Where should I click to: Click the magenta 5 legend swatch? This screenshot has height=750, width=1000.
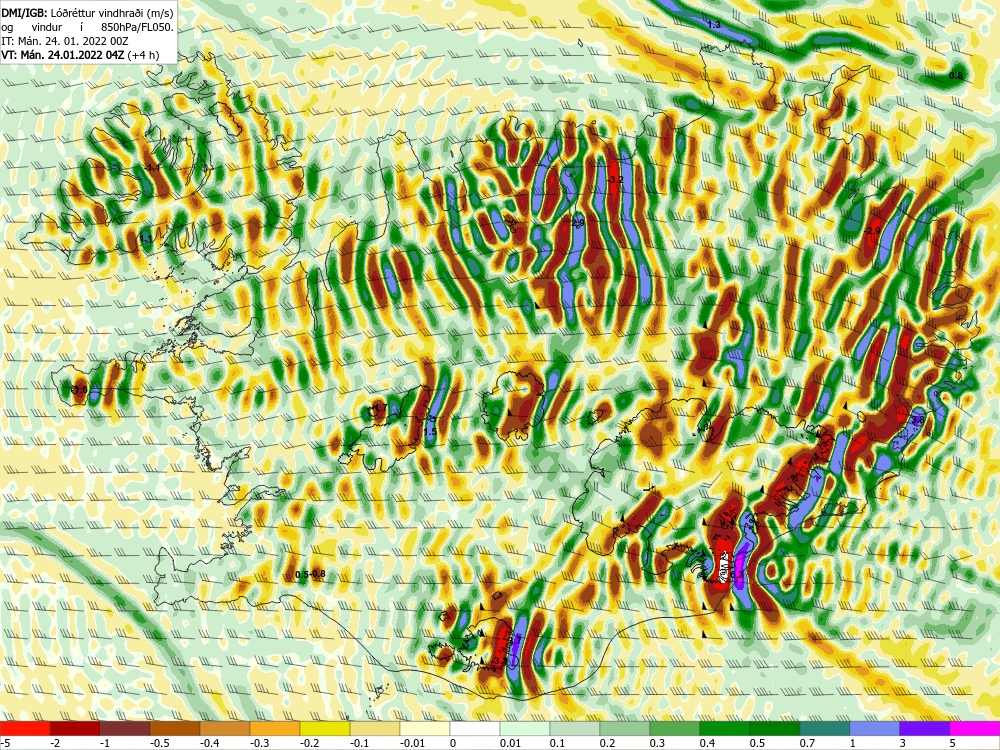tap(975, 728)
